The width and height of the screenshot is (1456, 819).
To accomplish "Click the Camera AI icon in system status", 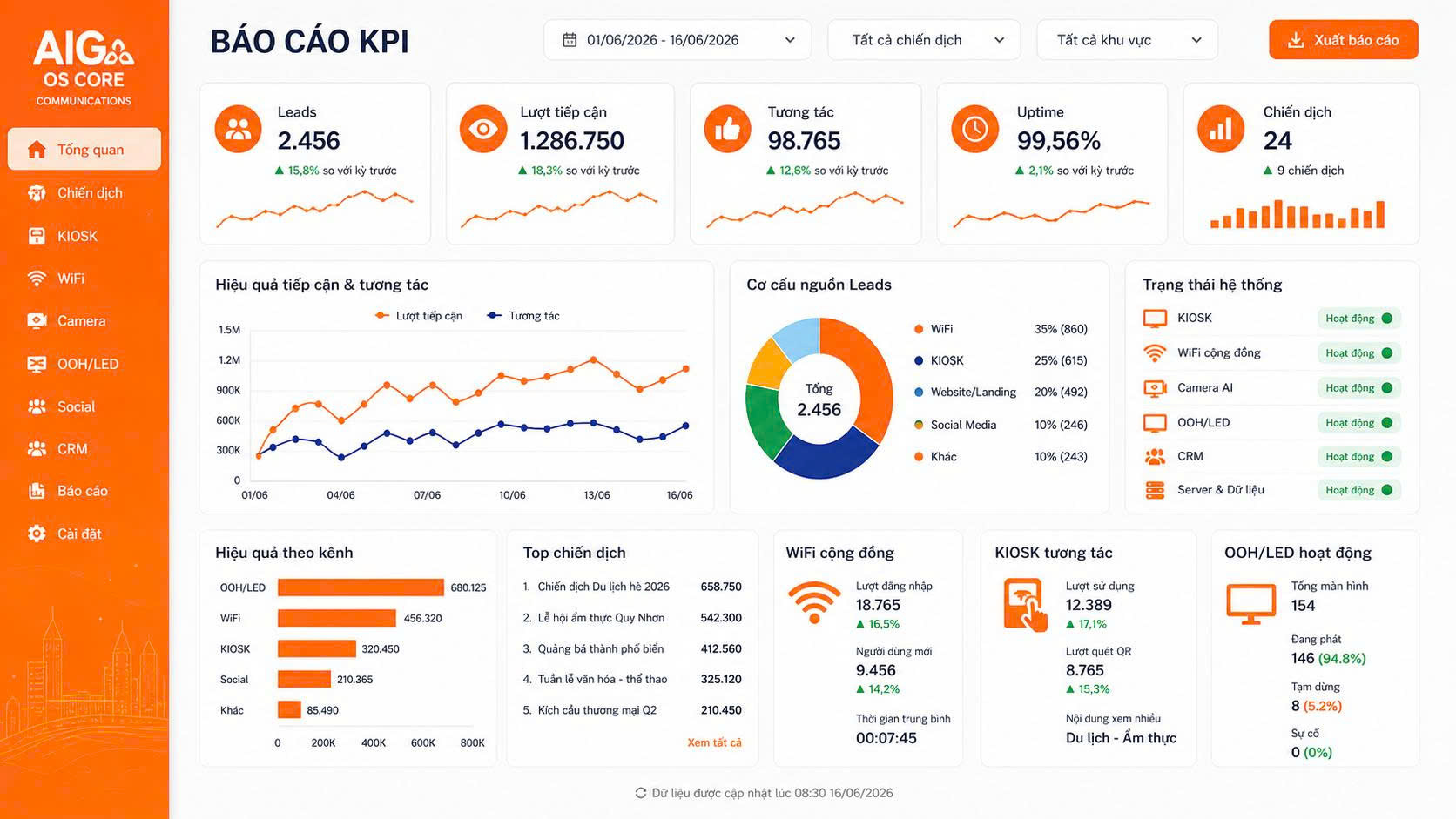I will click(1155, 388).
